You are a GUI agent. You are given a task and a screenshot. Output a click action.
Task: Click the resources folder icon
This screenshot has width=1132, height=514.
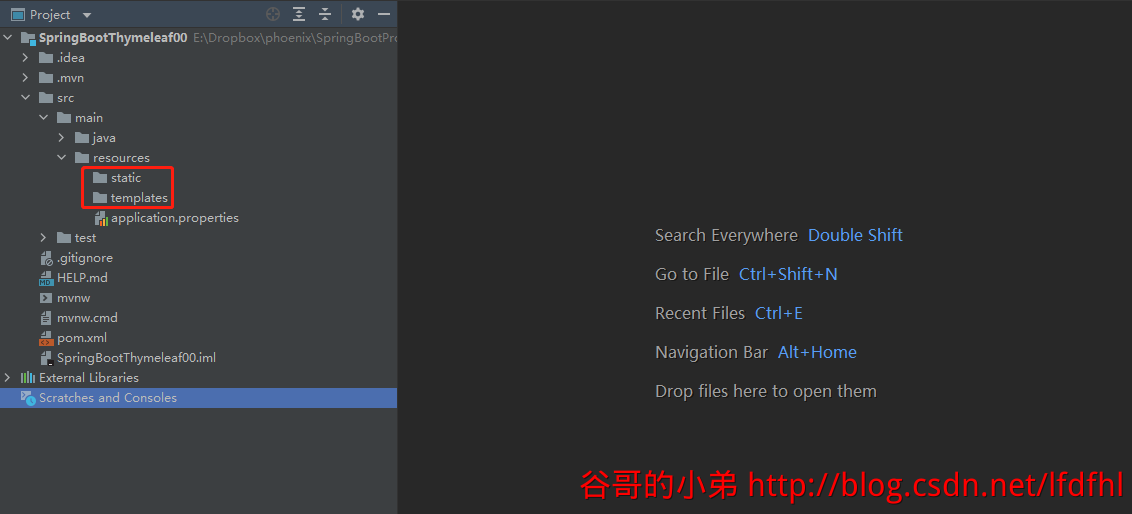tap(82, 157)
